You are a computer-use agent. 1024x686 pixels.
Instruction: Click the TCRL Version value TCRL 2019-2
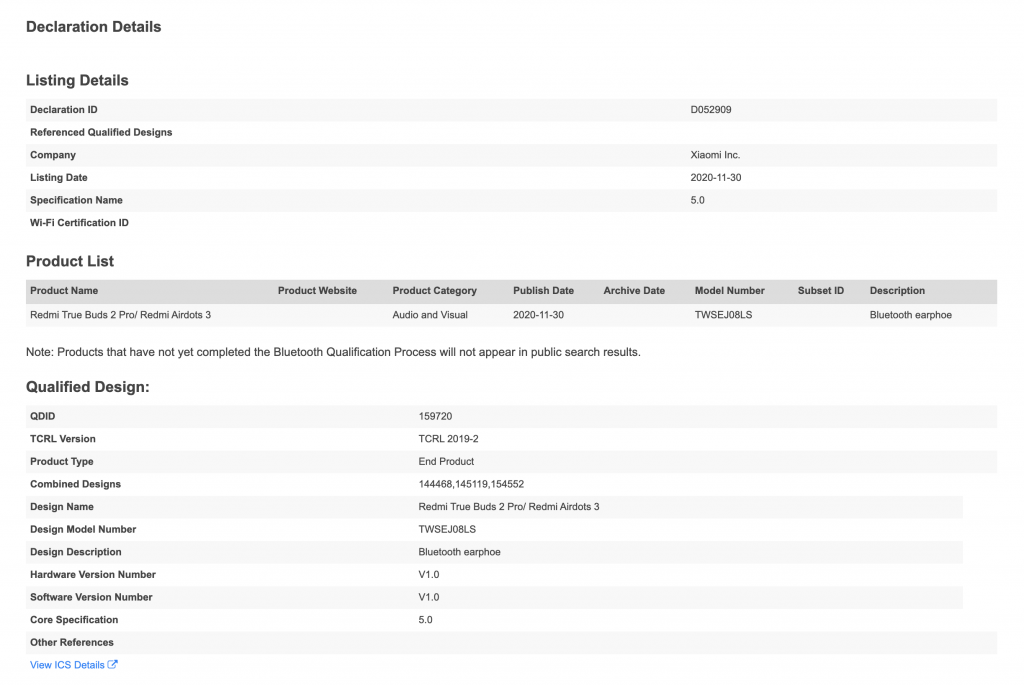click(x=448, y=439)
